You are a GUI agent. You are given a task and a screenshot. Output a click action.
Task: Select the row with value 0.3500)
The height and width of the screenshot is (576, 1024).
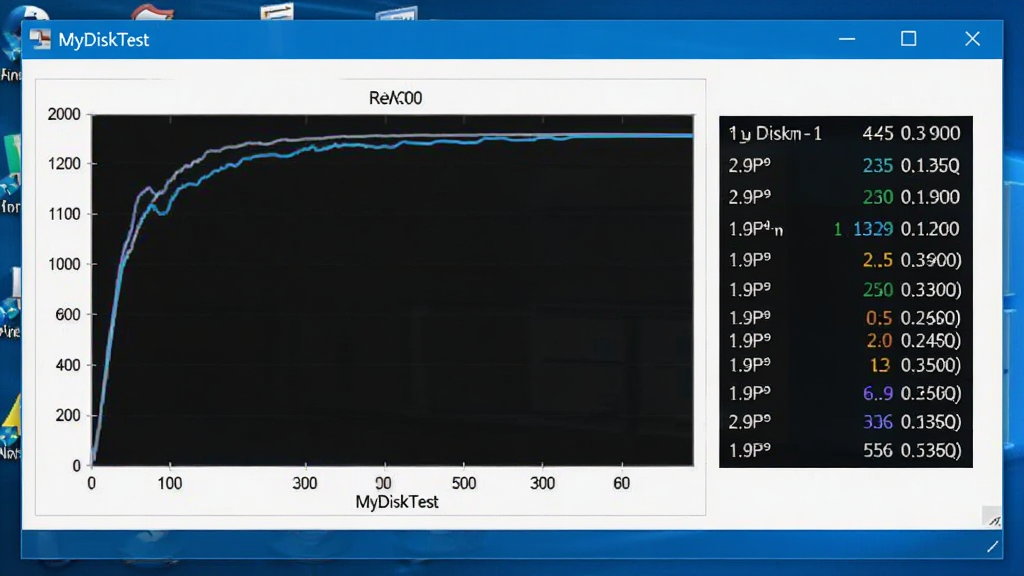coord(845,364)
